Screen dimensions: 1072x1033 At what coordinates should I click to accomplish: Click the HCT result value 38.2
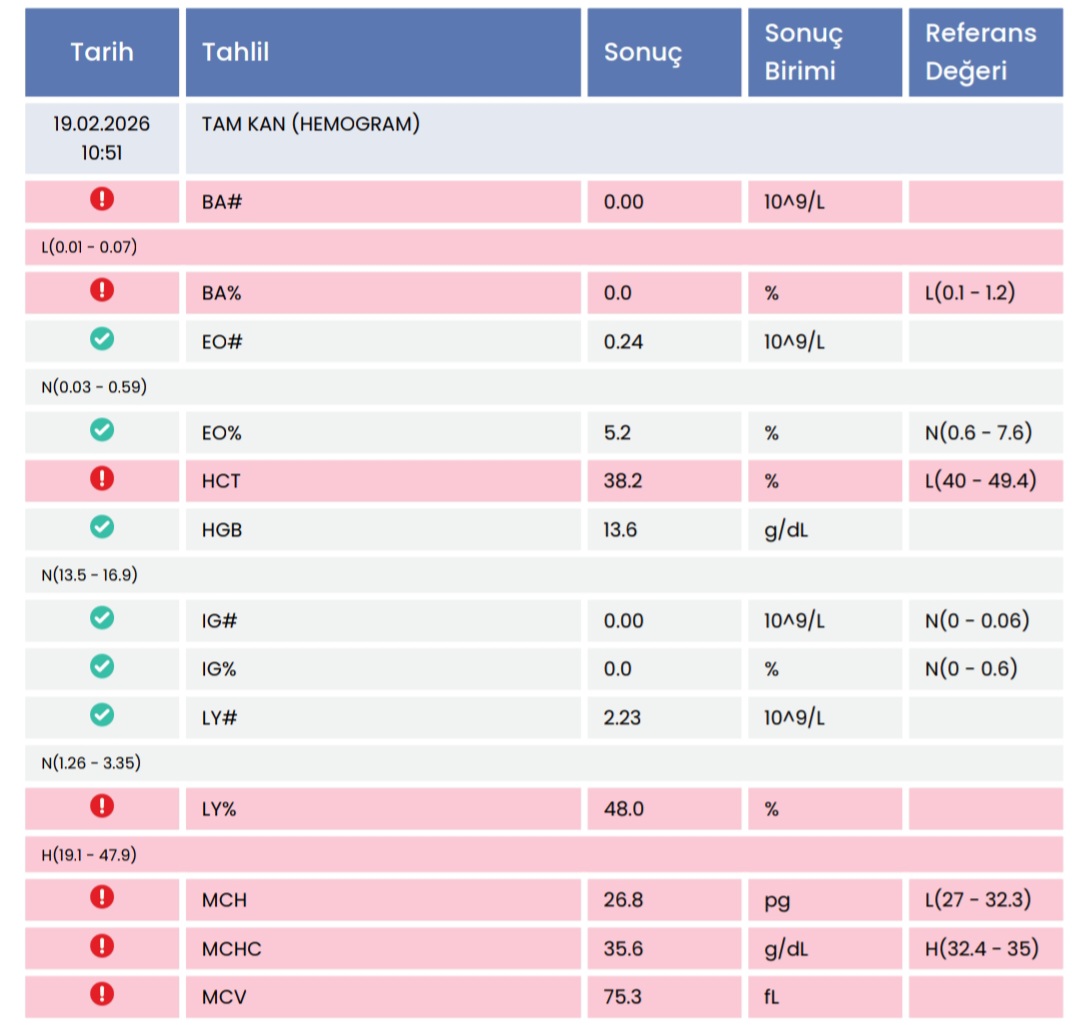622,481
